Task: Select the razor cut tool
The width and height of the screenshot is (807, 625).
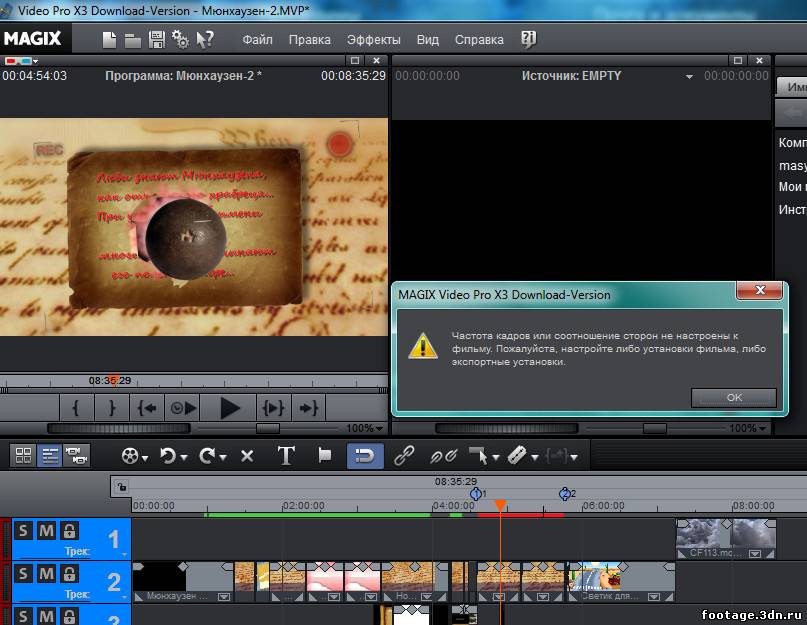Action: point(517,456)
